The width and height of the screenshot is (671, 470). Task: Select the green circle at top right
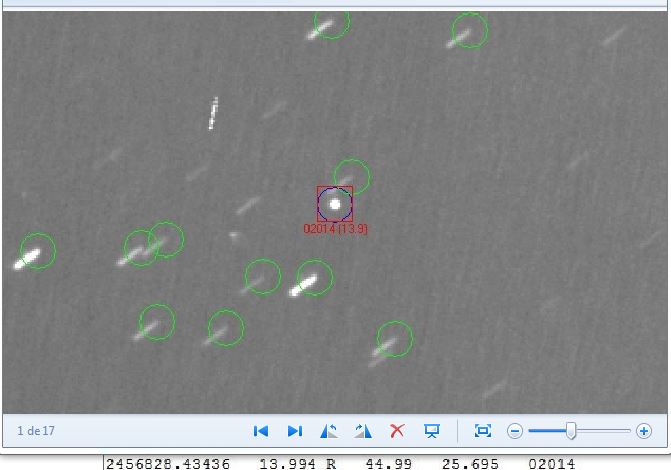click(x=470, y=30)
